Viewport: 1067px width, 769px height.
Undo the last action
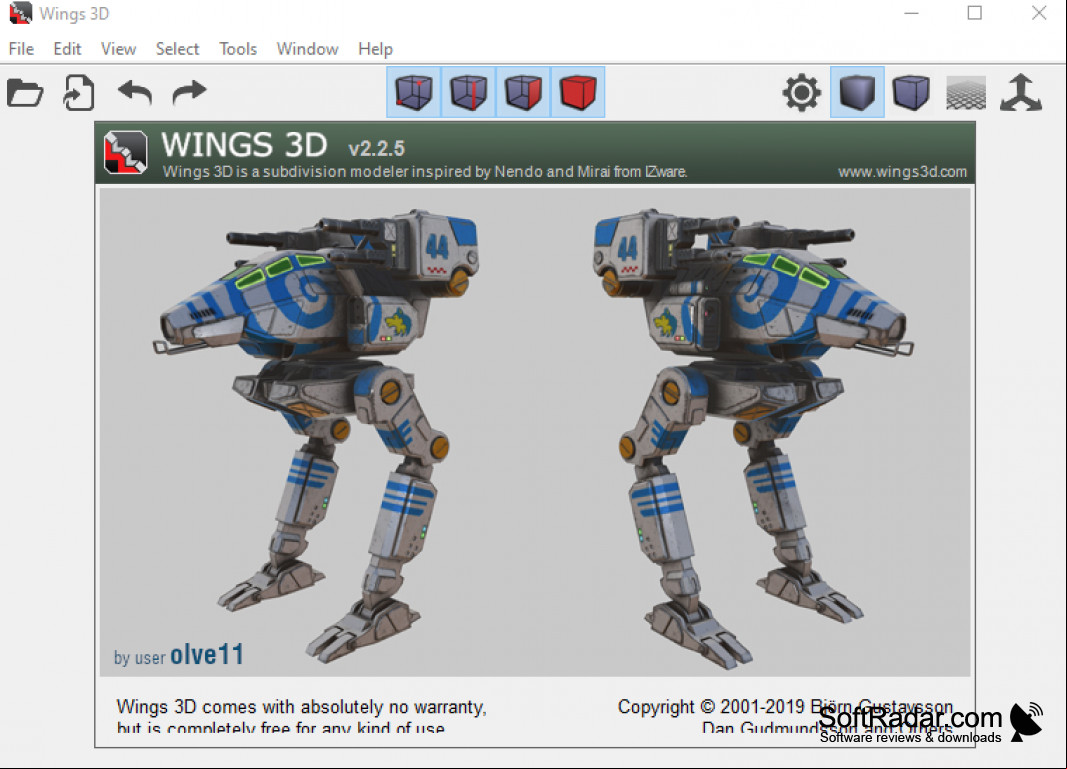pyautogui.click(x=134, y=93)
